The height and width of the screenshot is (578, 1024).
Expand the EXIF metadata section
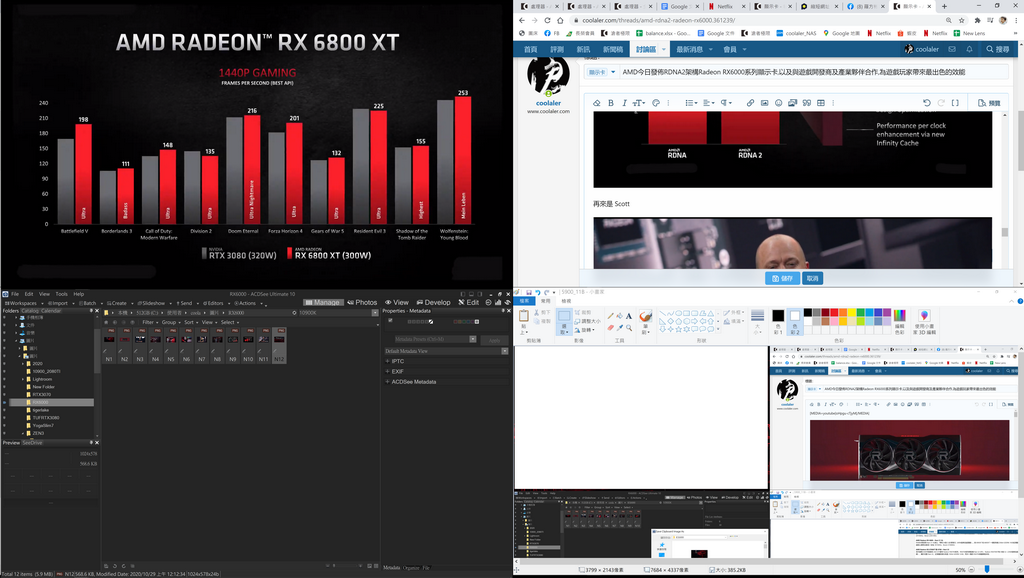(x=387, y=372)
